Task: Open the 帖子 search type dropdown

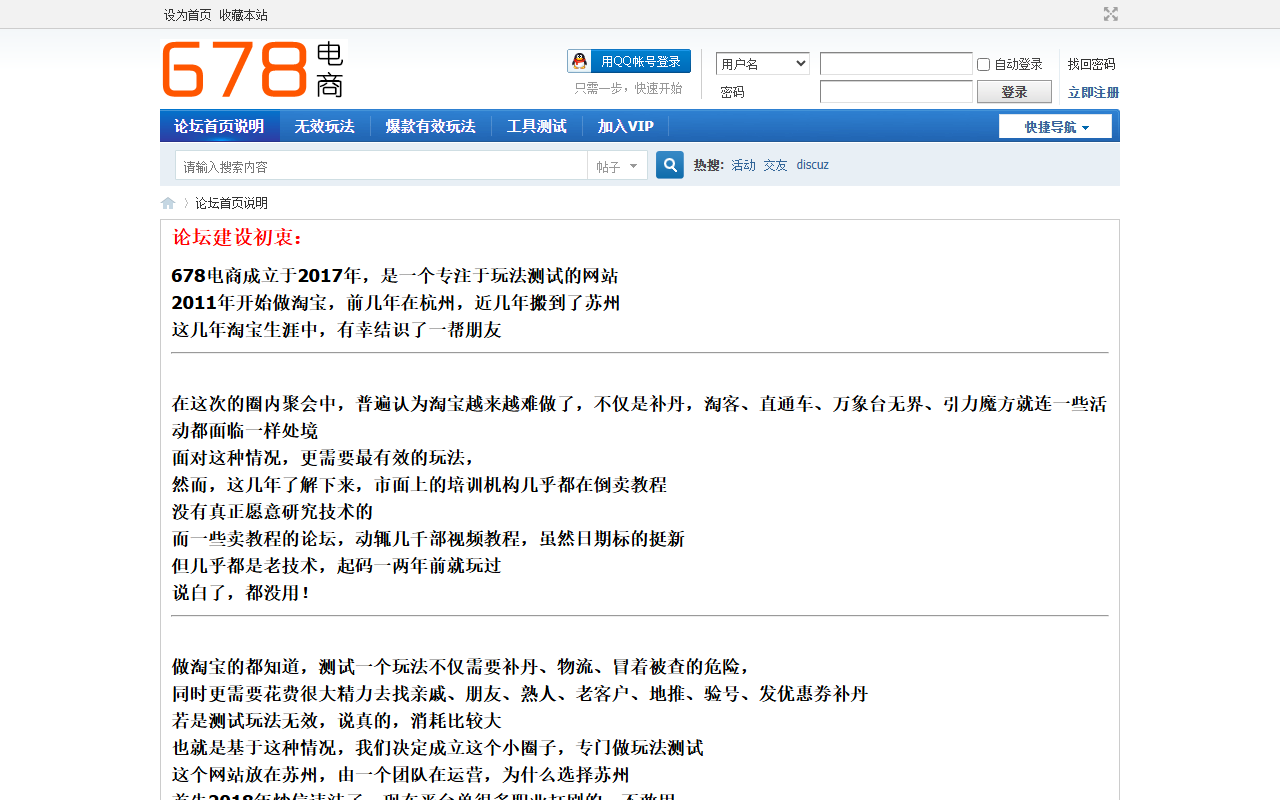Action: pyautogui.click(x=617, y=166)
